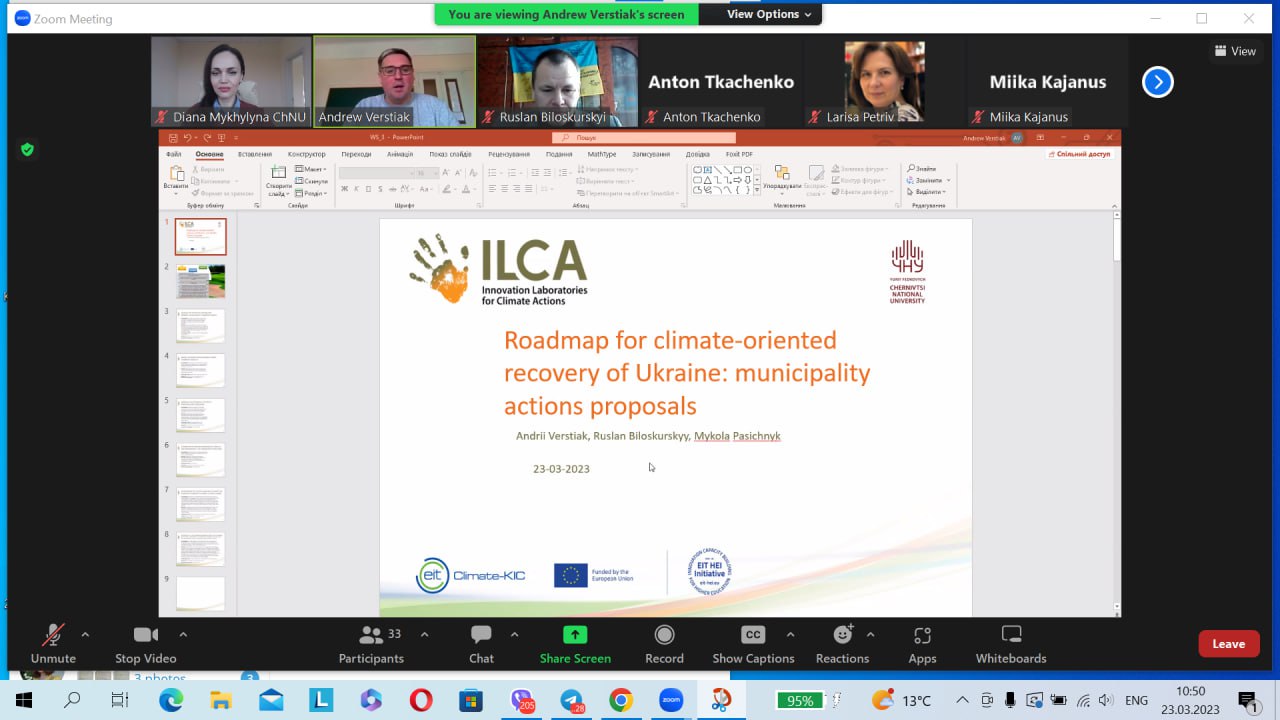Show next participants with blue arrow
The image size is (1280, 720).
tap(1157, 82)
